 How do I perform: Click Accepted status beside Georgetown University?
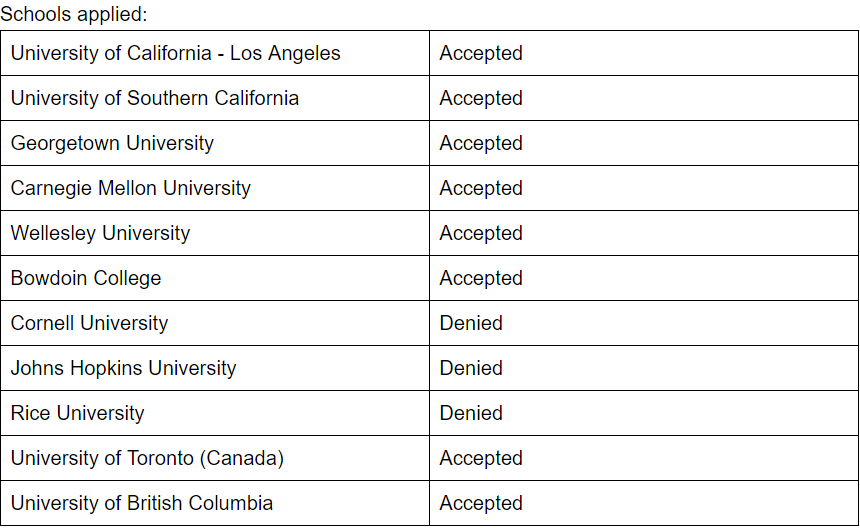(481, 143)
